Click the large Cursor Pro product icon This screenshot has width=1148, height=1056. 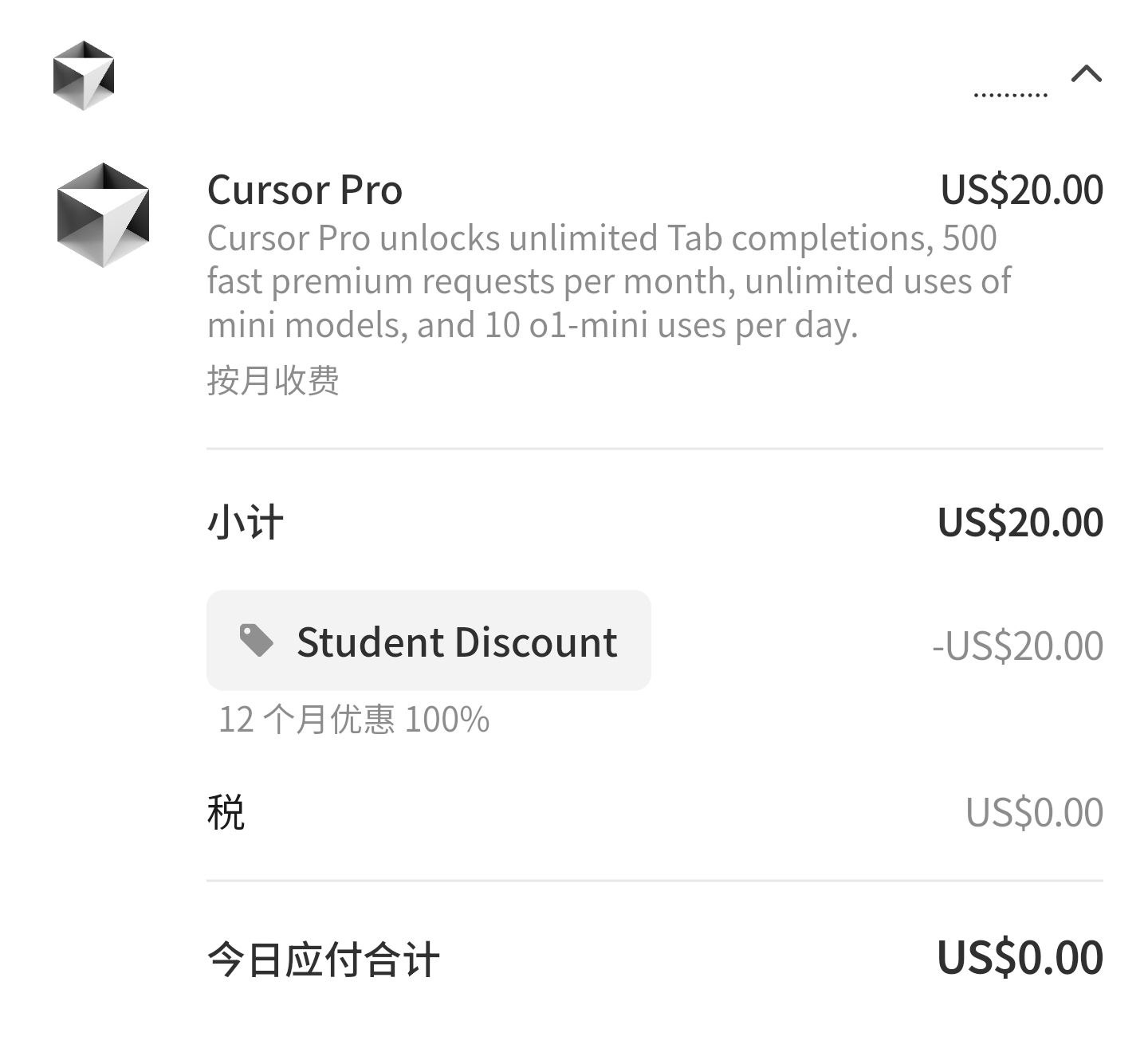click(x=103, y=214)
